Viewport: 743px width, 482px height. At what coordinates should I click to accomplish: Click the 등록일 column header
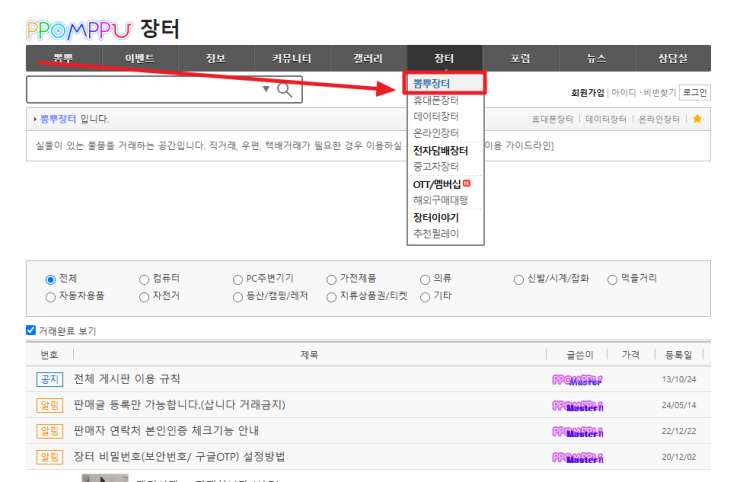tap(679, 355)
